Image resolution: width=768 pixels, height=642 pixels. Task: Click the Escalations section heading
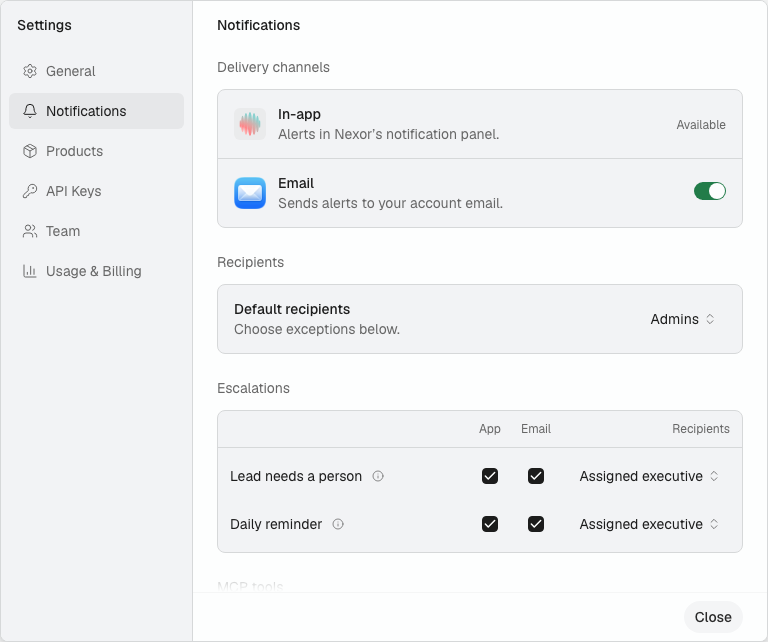tap(253, 388)
